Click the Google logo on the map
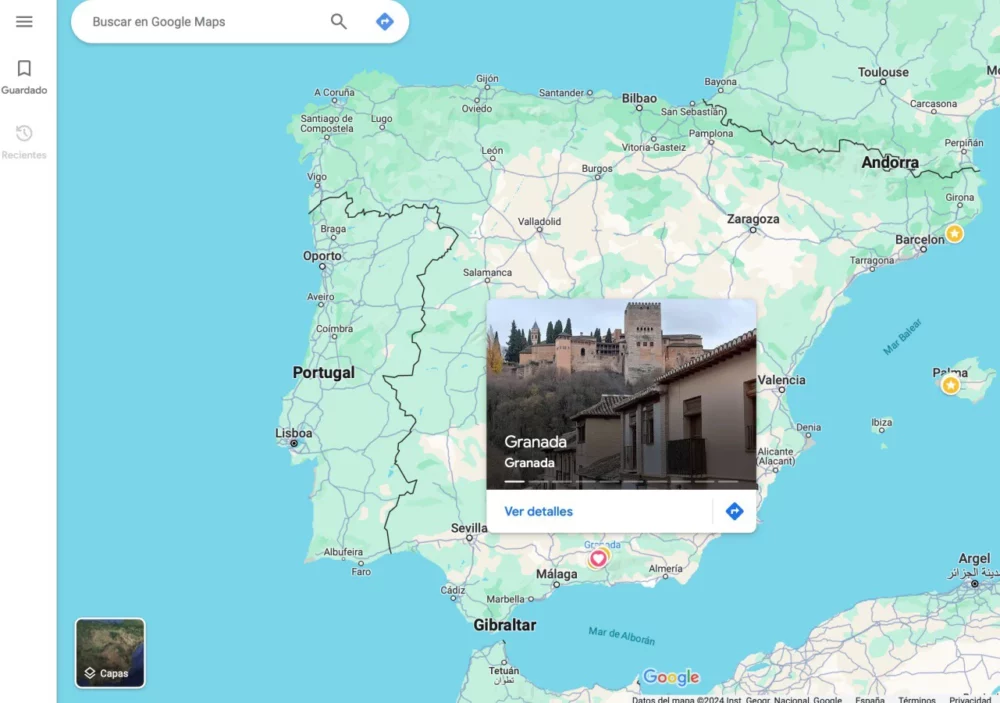The image size is (1000, 703). tap(671, 677)
